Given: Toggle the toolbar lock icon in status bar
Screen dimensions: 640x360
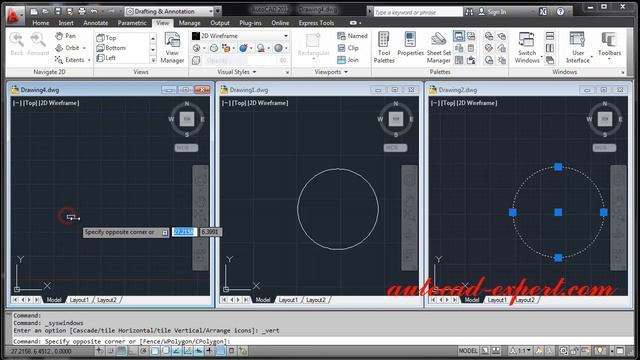Looking at the screenshot, I should (x=574, y=351).
